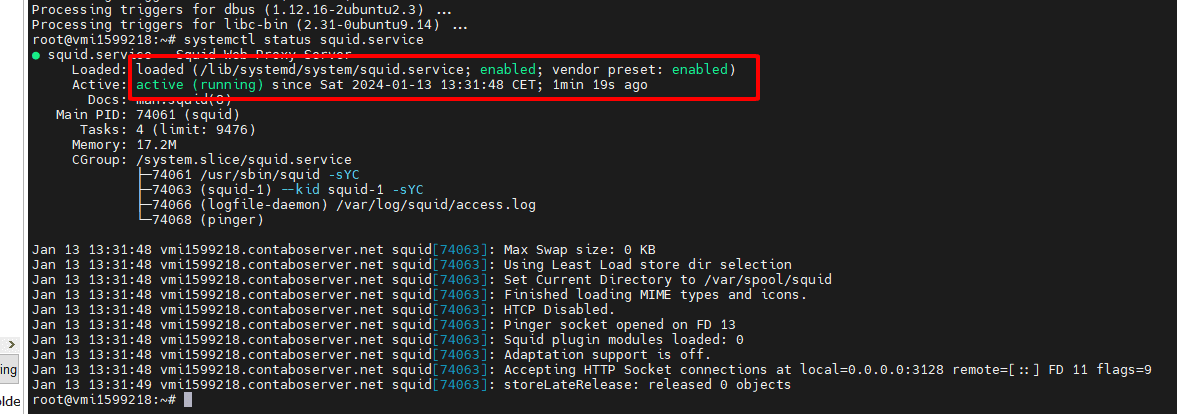Image resolution: width=1177 pixels, height=414 pixels.
Task: Click the typed "systemctl status squid.service" command
Action: click(303, 40)
